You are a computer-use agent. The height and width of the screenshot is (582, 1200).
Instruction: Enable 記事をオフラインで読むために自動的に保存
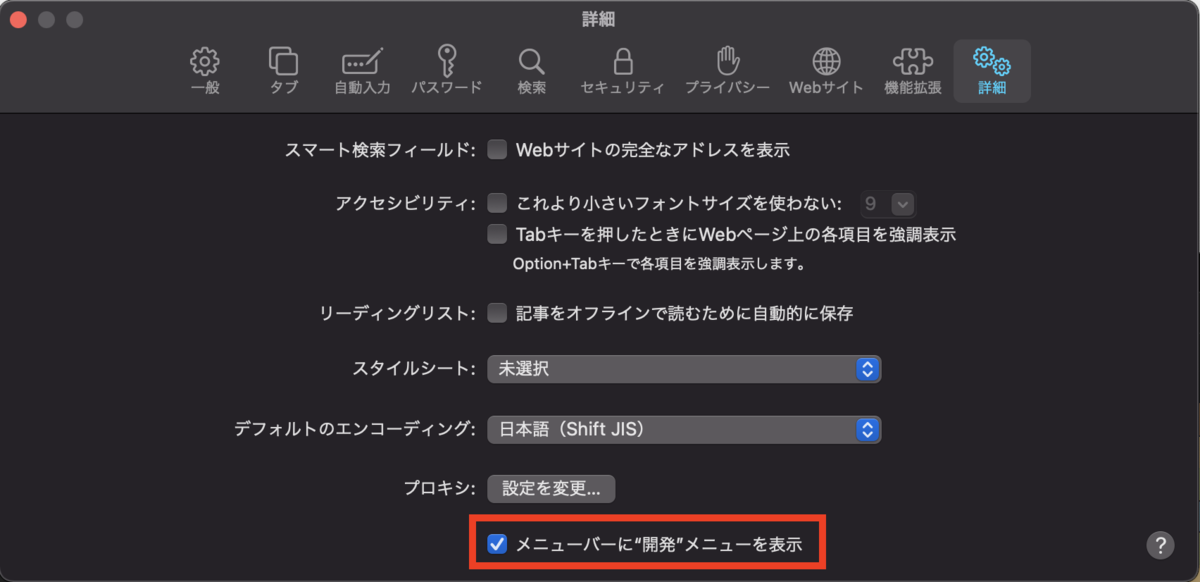(497, 311)
